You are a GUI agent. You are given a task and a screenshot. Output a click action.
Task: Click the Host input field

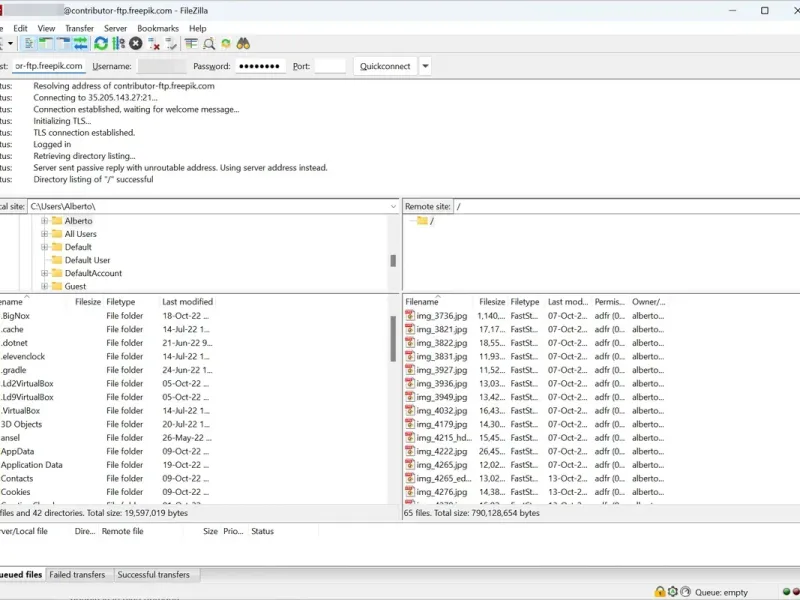[48, 66]
